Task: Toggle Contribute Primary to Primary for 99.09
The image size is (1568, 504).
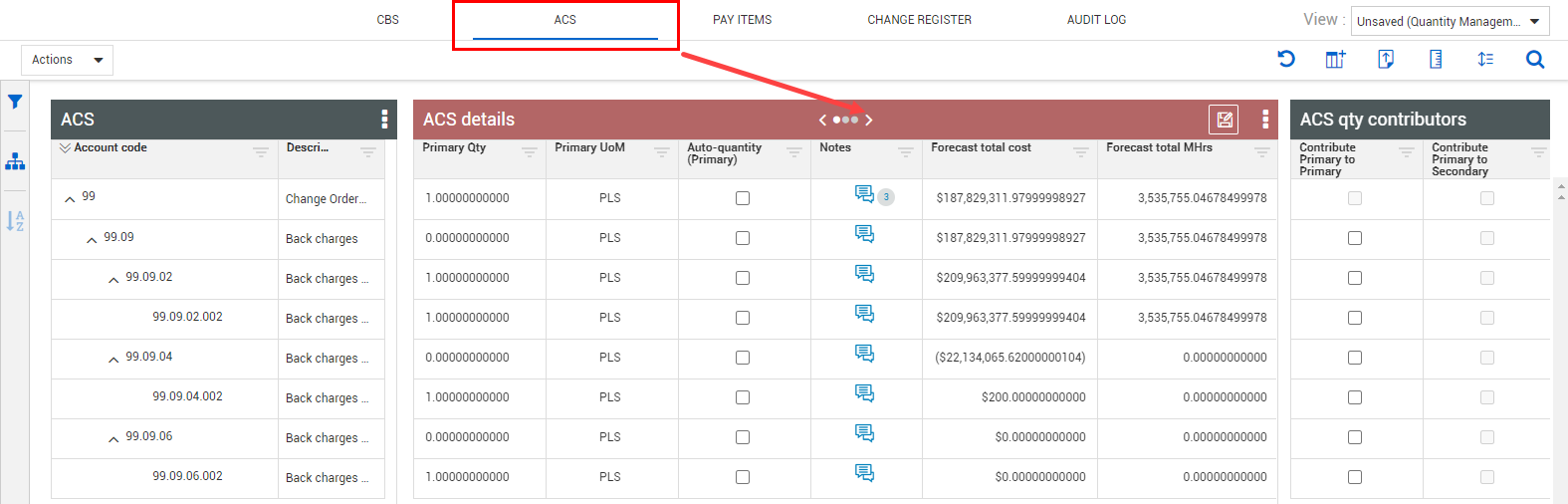Action: click(1355, 238)
